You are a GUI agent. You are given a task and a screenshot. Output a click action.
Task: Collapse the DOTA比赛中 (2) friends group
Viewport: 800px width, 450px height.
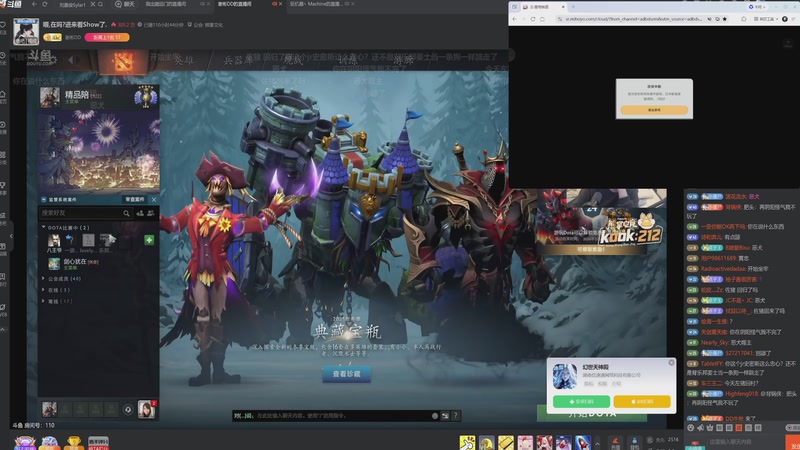click(65, 228)
